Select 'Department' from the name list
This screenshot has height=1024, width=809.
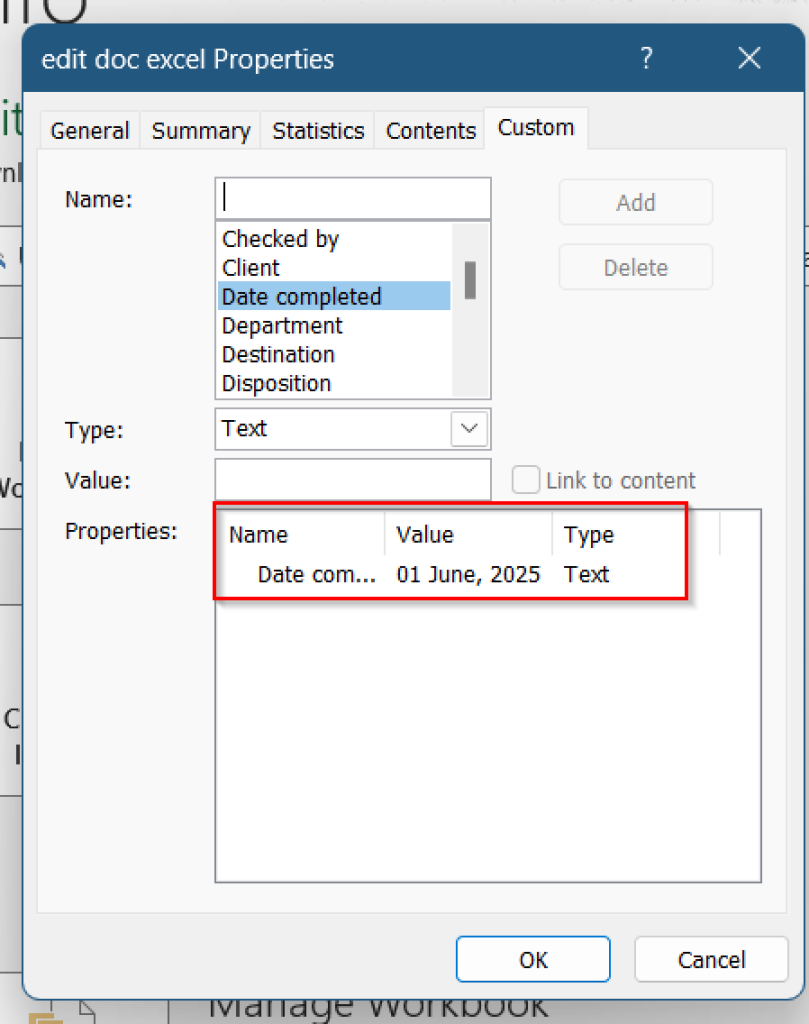click(281, 325)
